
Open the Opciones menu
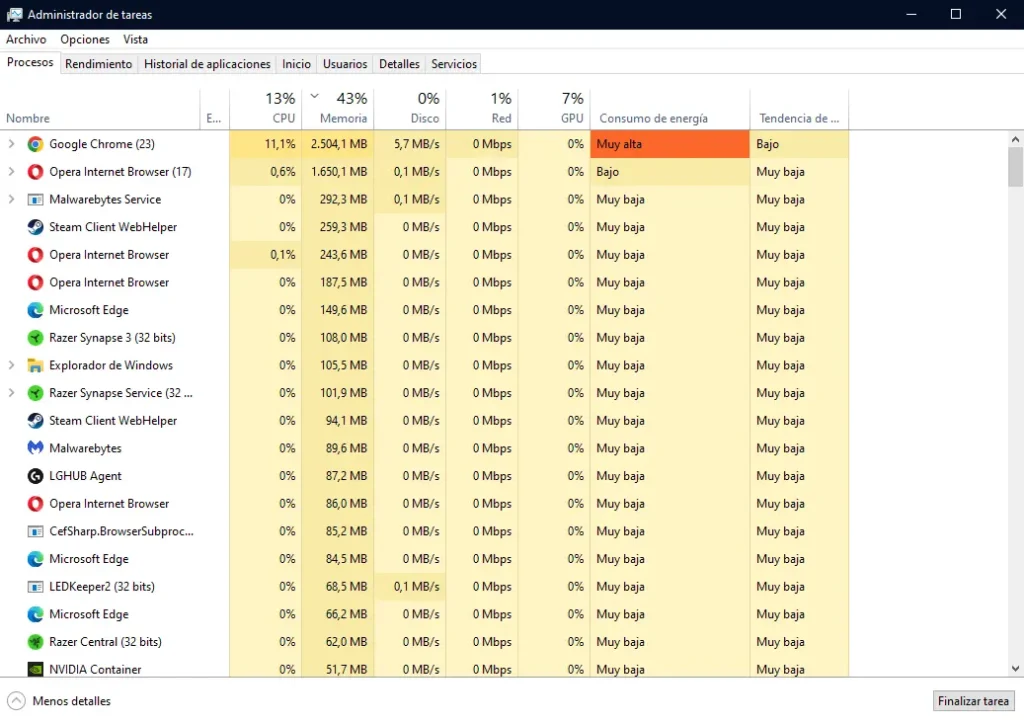coord(85,39)
